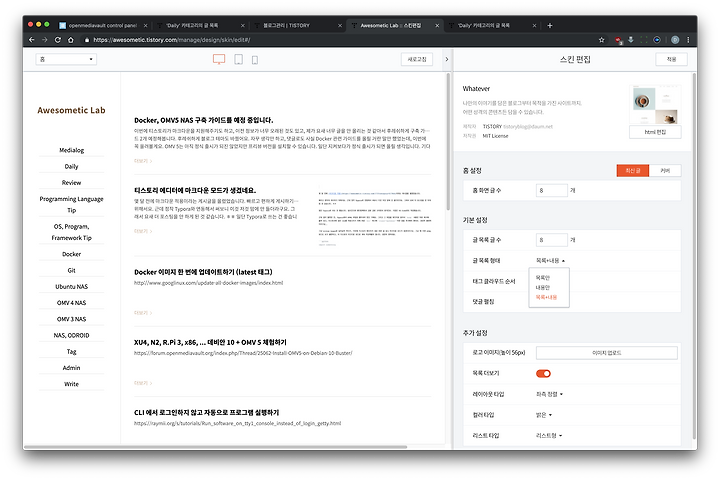Screen dimensions: 720x480
Task: Bookmark this page with the star icon
Action: [x=602, y=40]
